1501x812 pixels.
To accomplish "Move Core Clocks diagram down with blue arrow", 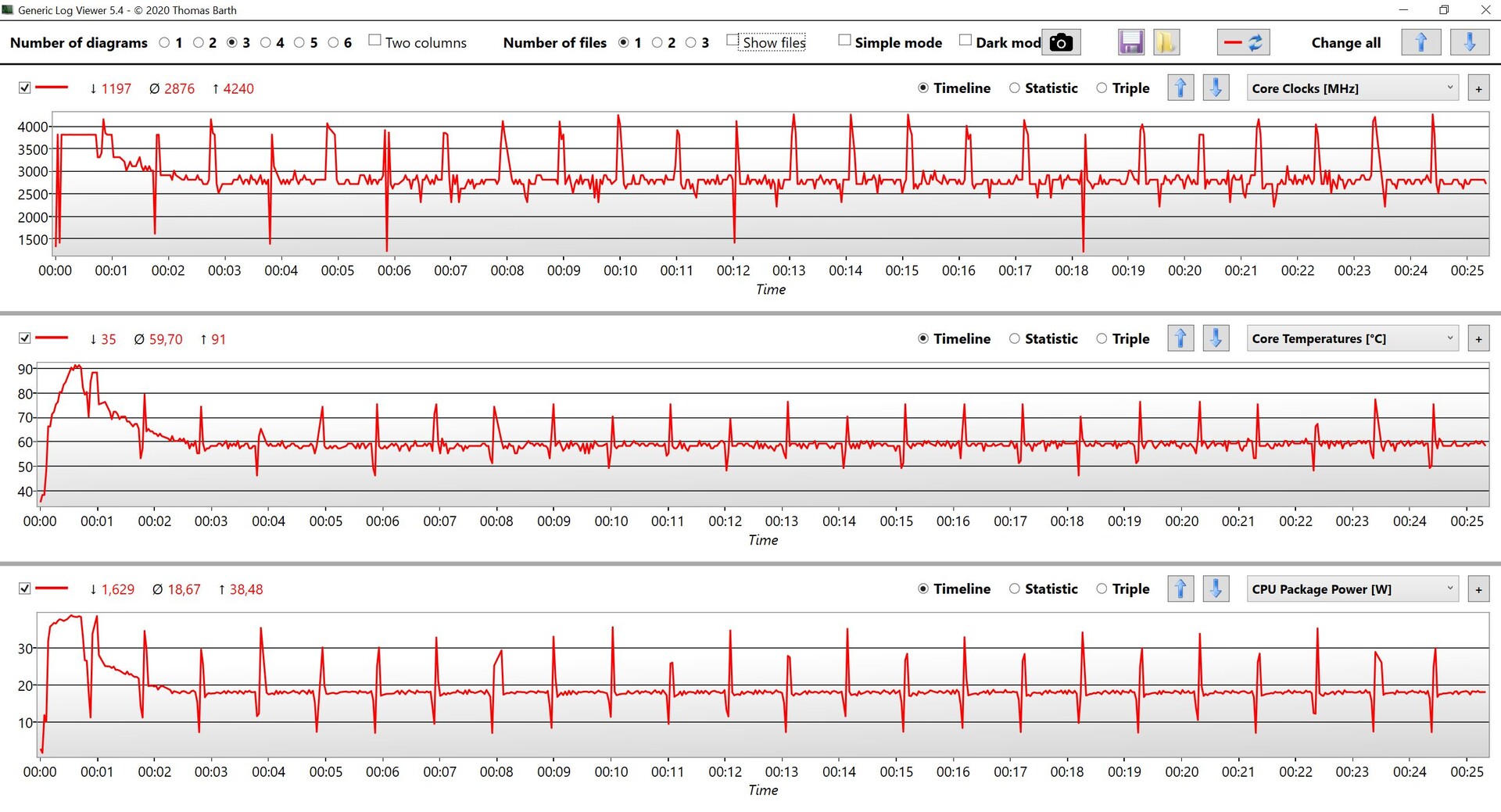I will [x=1216, y=88].
